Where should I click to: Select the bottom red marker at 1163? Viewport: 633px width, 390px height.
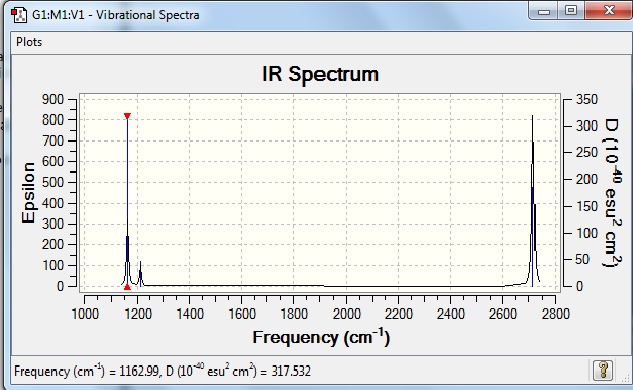pyautogui.click(x=127, y=287)
